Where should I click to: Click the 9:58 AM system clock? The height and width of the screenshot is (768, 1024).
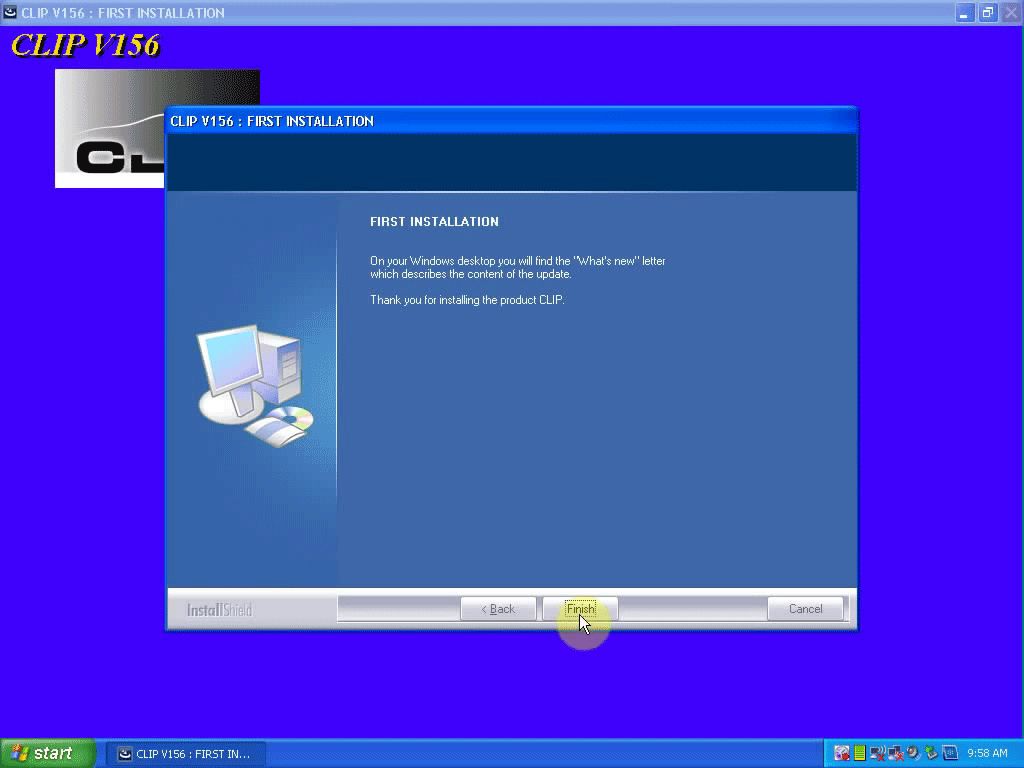[x=987, y=754]
